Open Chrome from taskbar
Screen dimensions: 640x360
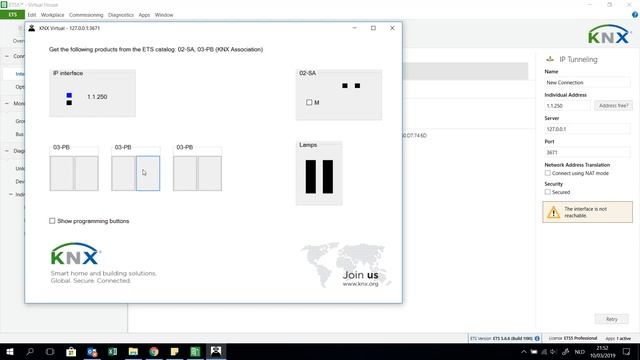click(x=154, y=351)
